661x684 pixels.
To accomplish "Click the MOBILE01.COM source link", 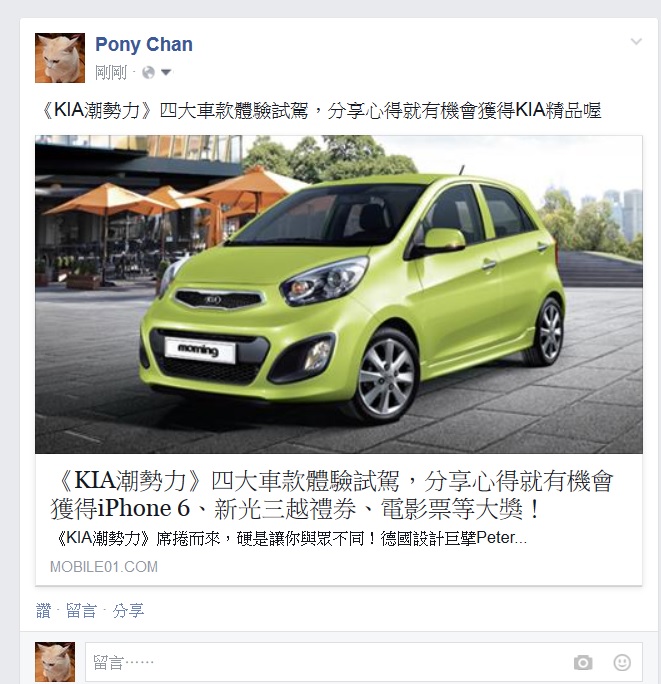I will point(104,567).
